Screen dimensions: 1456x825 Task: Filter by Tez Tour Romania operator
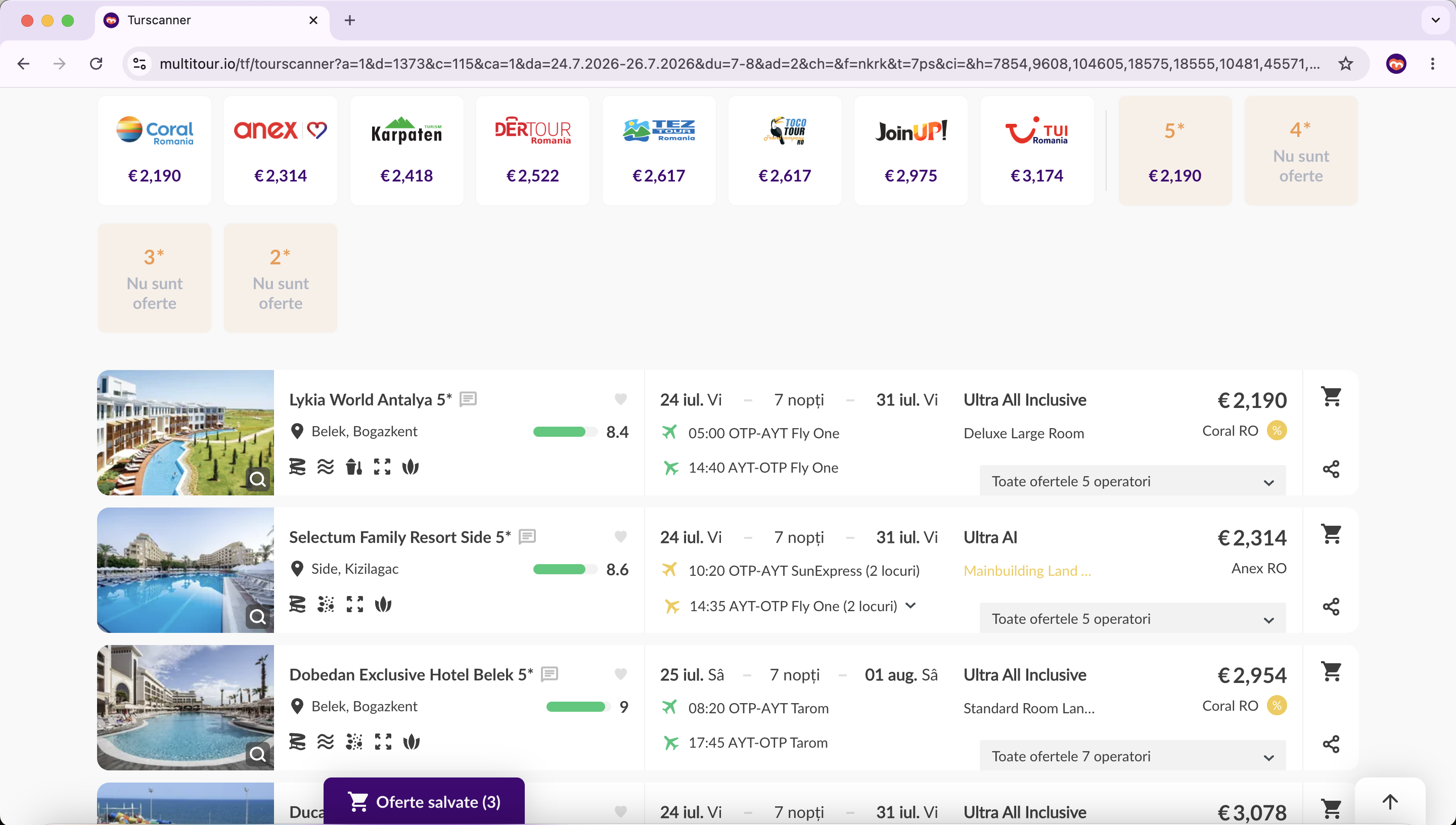[x=659, y=151]
